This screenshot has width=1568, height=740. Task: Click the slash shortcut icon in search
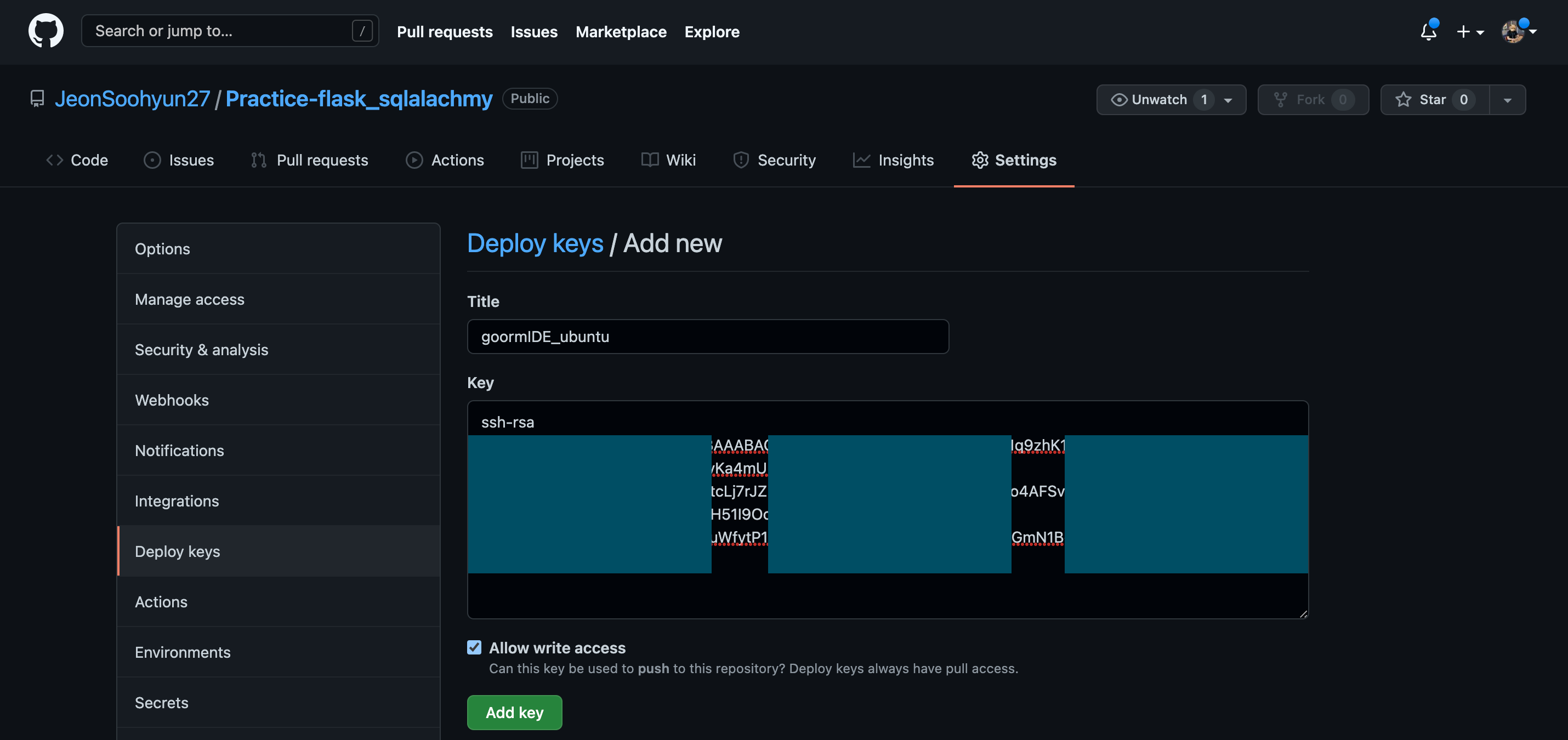362,31
